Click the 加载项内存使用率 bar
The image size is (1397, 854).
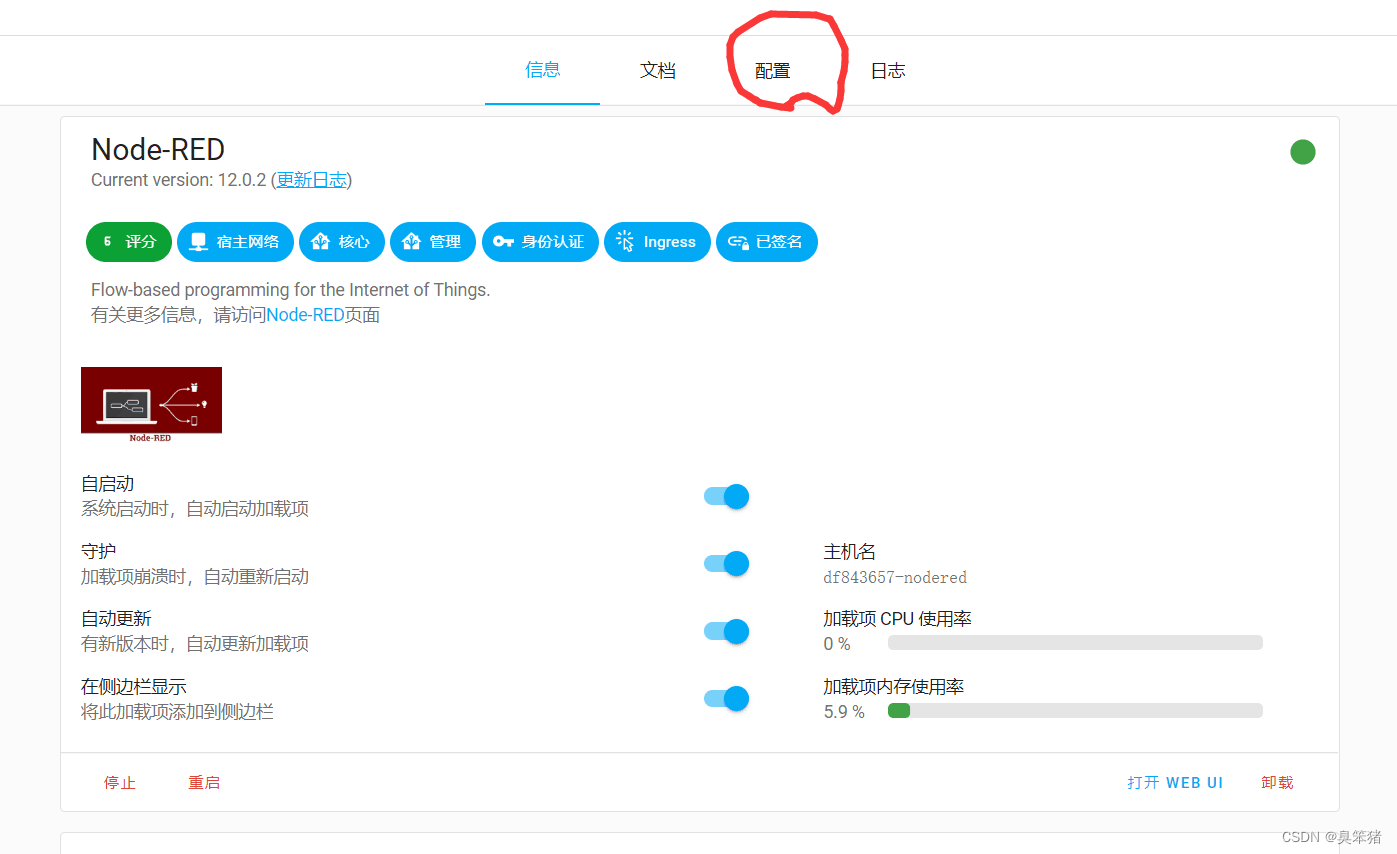(x=1075, y=711)
